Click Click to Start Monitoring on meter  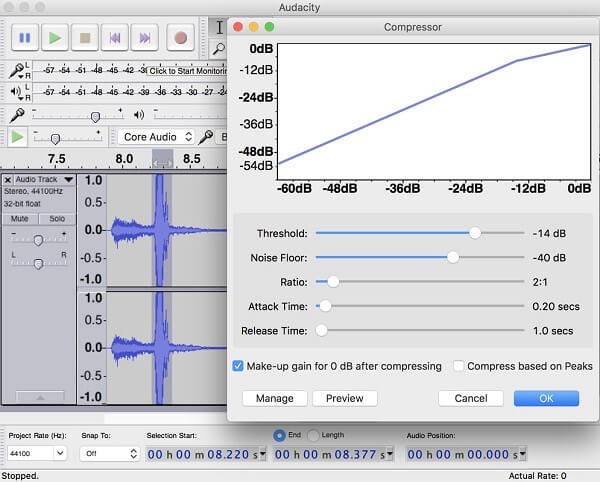[187, 71]
